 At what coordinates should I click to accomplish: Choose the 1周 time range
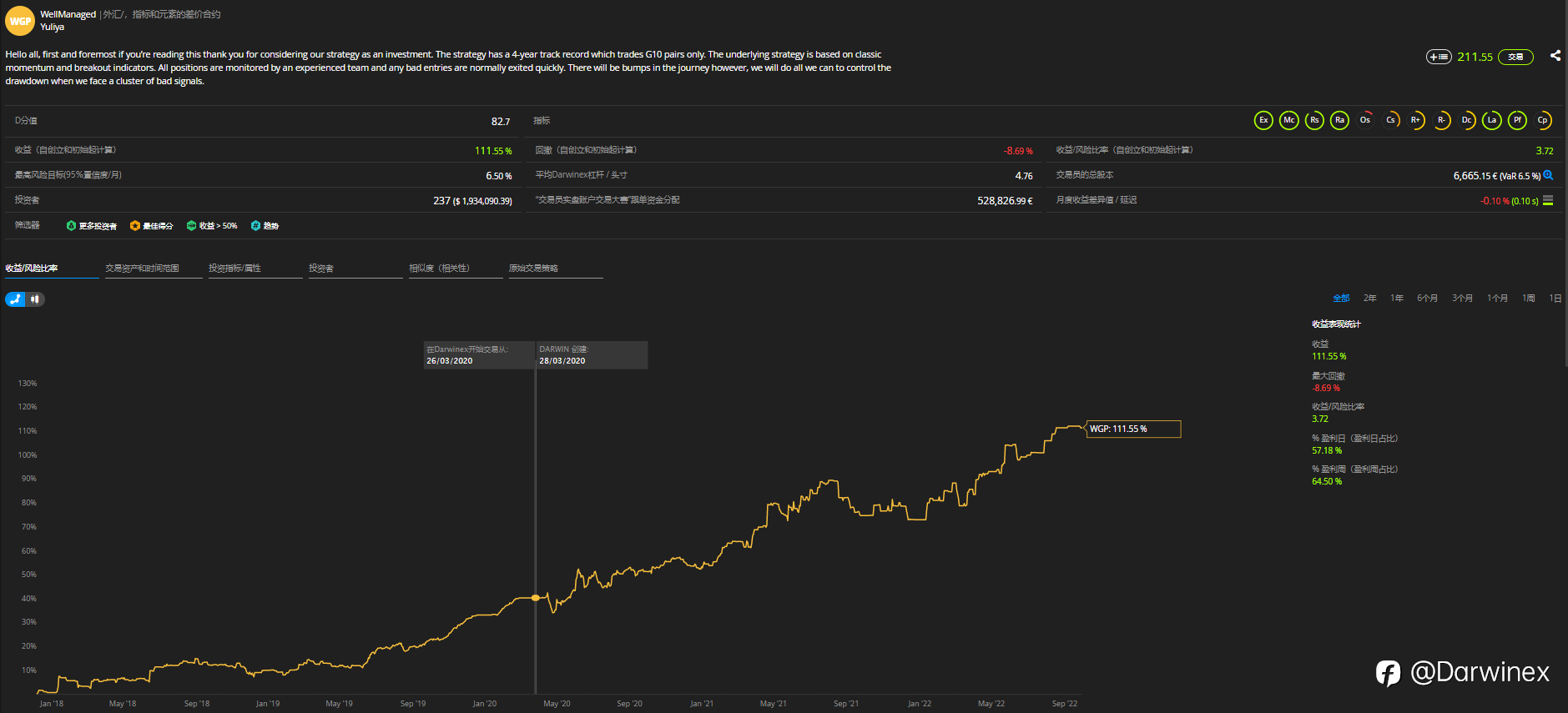pyautogui.click(x=1529, y=299)
